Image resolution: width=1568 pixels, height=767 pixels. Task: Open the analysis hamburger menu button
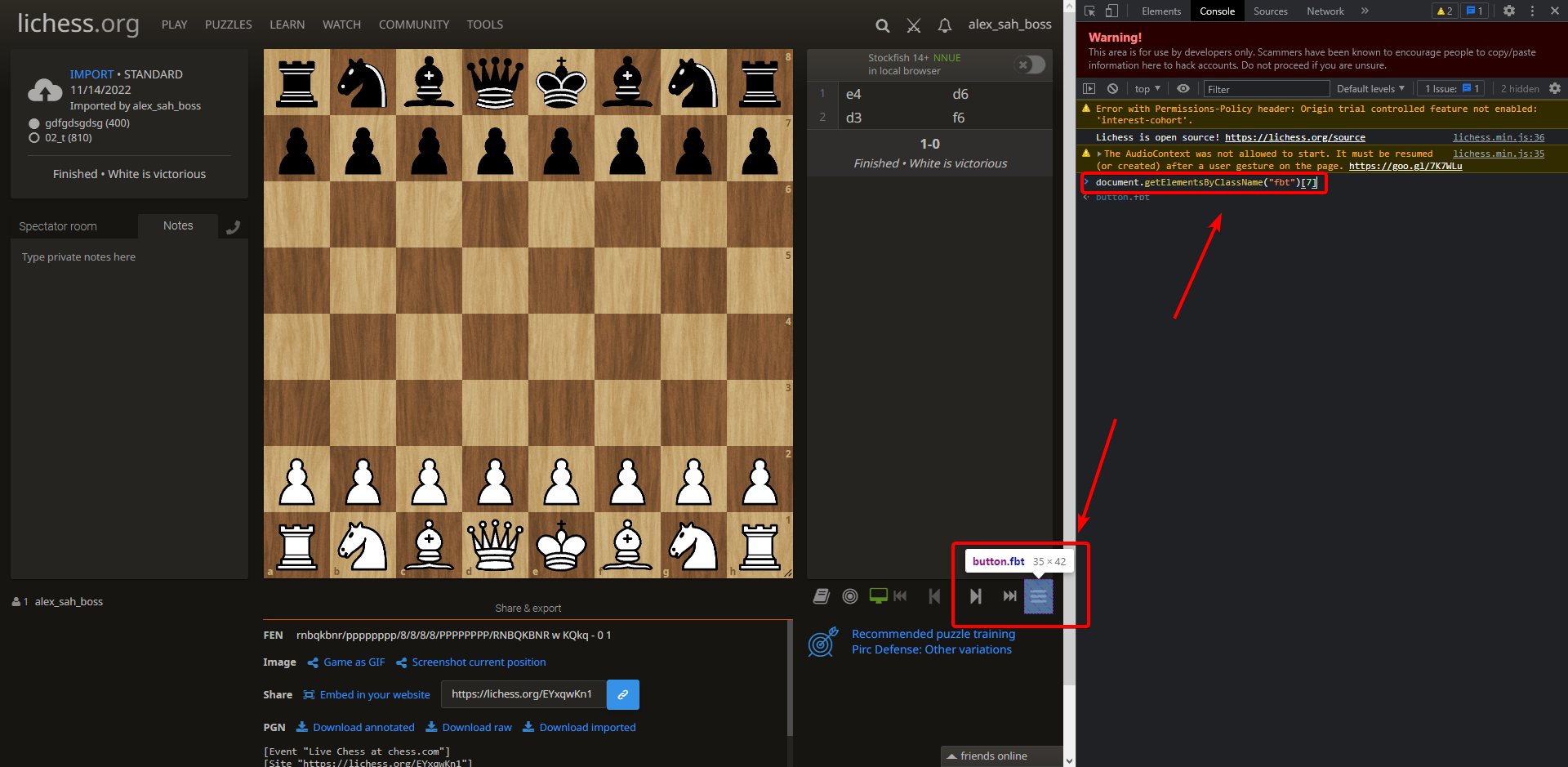pos(1039,597)
